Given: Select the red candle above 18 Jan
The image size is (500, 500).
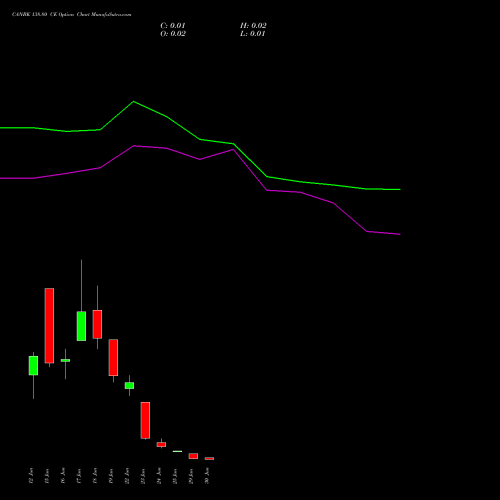Looking at the screenshot, I should (x=97, y=324).
